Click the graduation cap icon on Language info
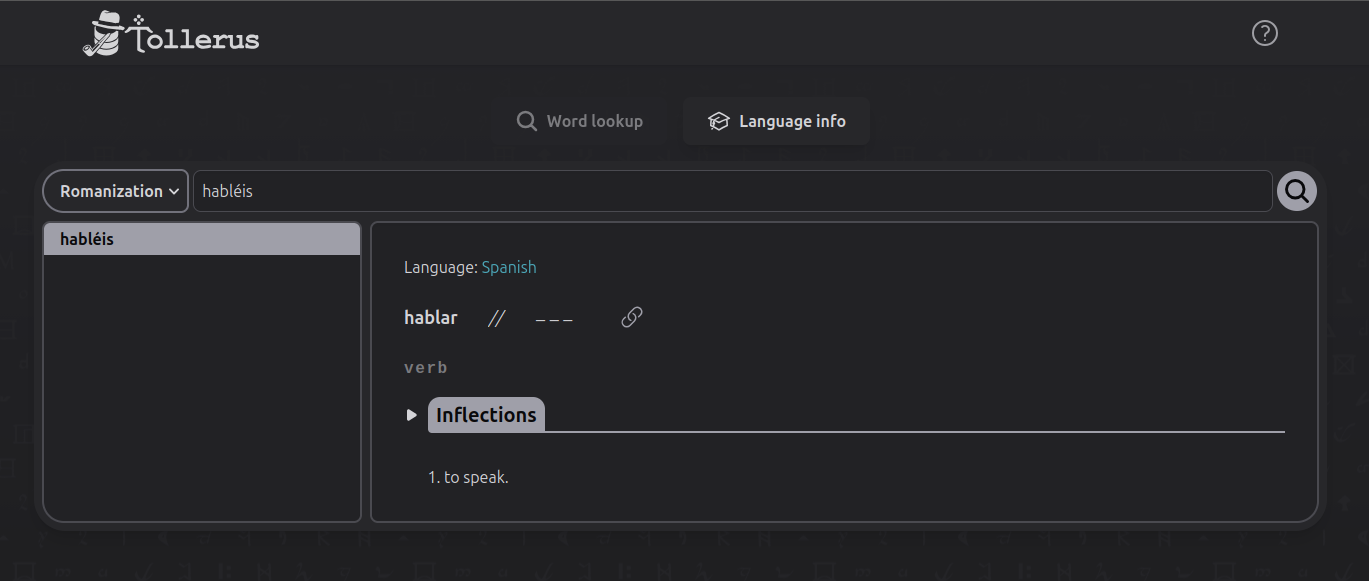 [718, 120]
